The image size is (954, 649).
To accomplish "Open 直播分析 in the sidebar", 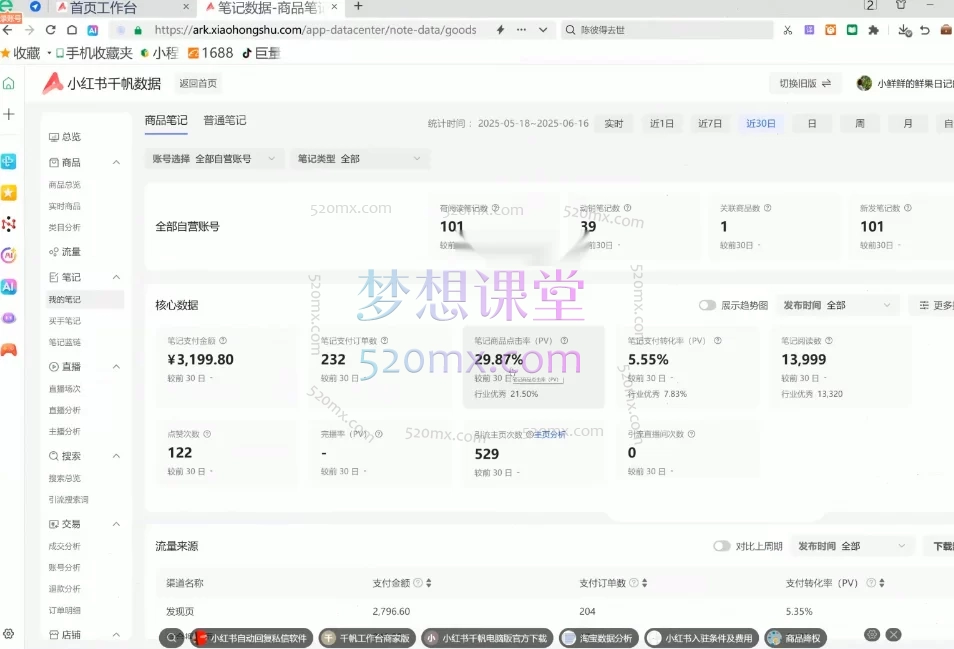I will [x=64, y=410].
